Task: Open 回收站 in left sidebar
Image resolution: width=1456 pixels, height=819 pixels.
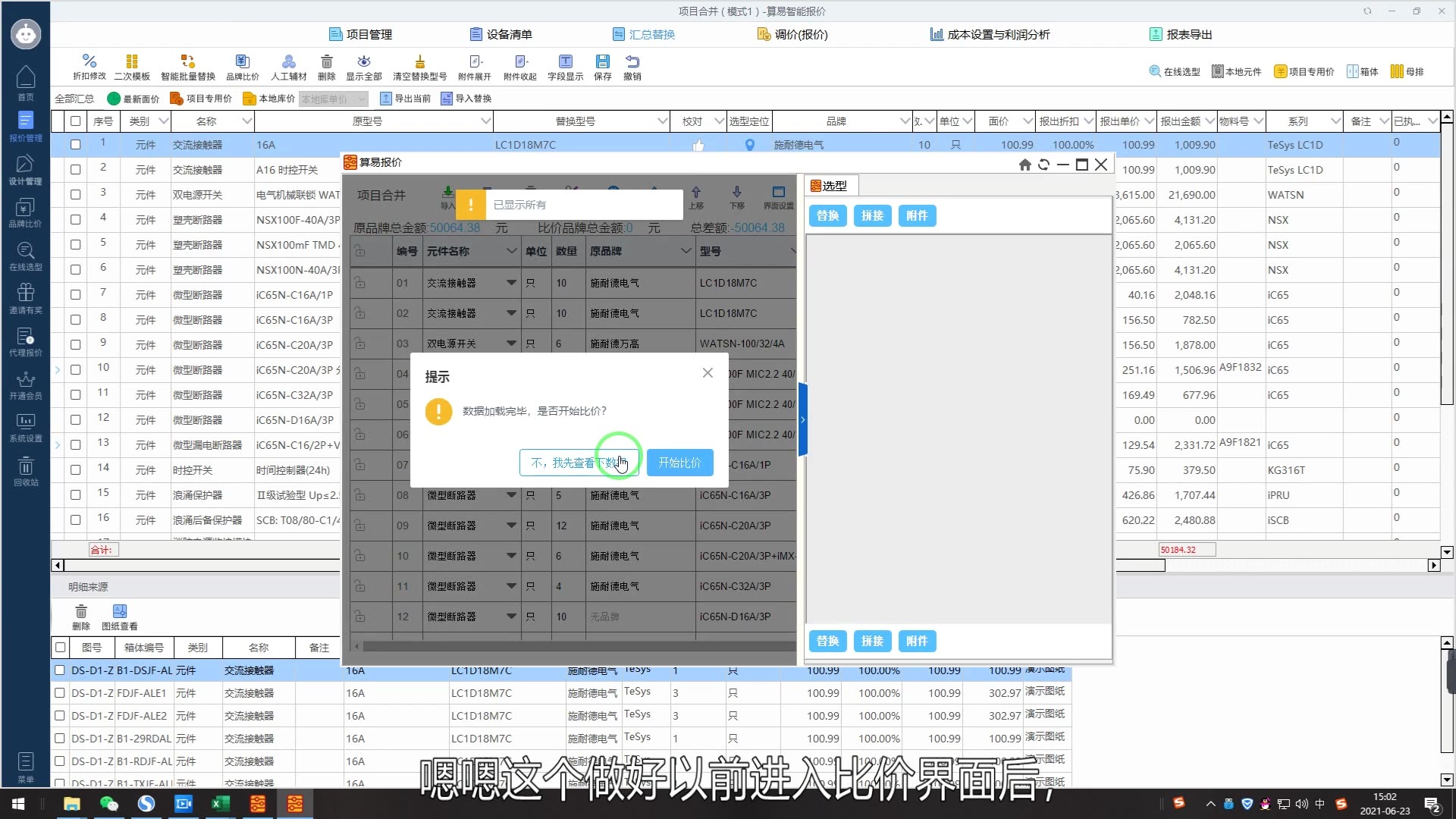Action: click(x=26, y=471)
